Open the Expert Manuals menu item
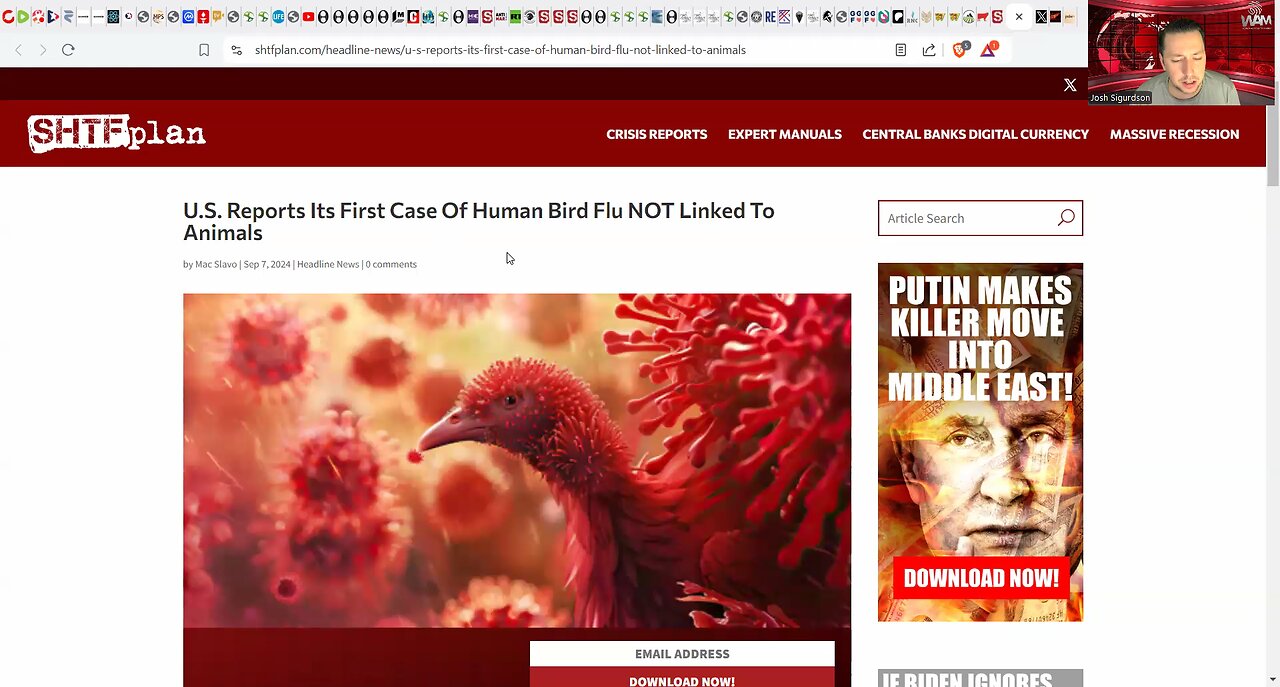The height and width of the screenshot is (687, 1280). 785,134
